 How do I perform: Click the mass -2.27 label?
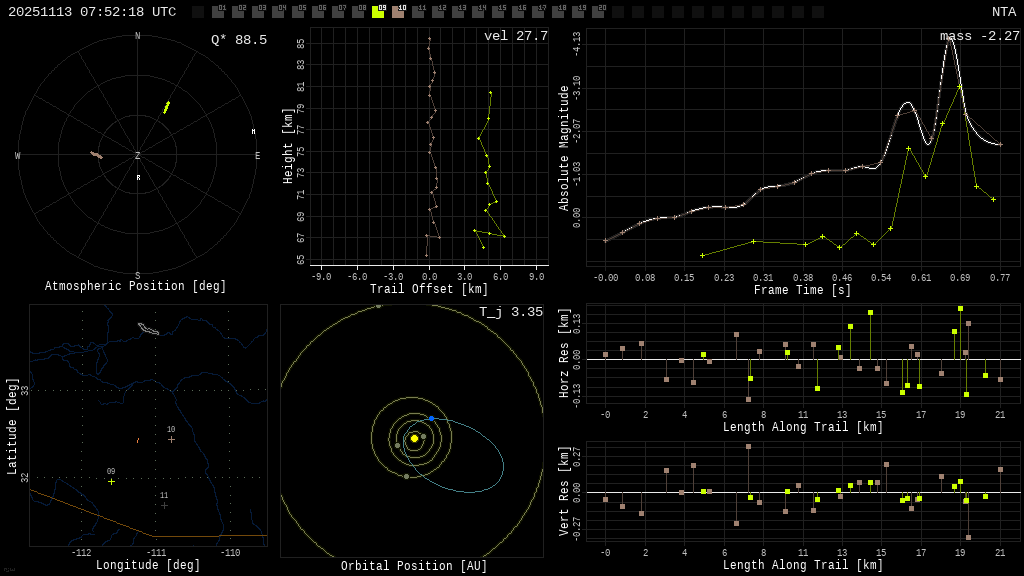tap(979, 36)
